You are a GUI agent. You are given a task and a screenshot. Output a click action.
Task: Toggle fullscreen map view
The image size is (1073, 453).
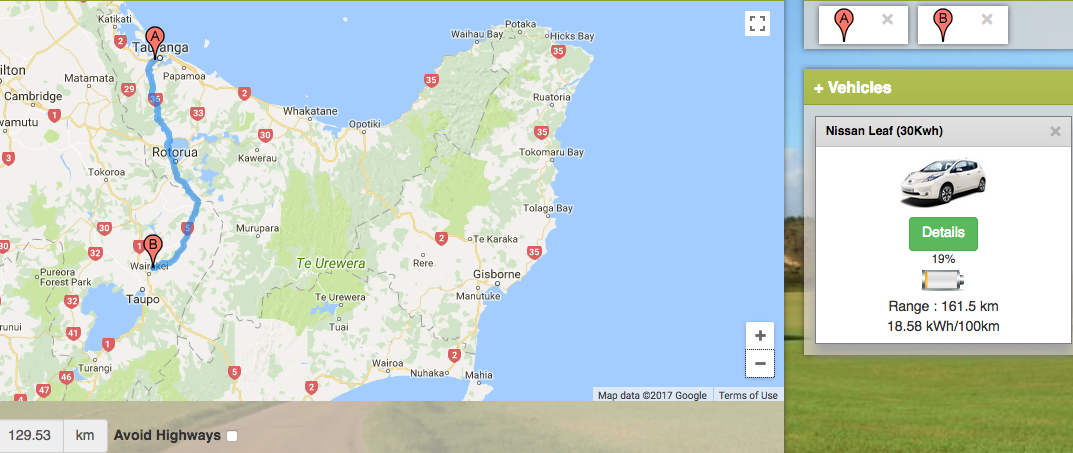tap(757, 24)
